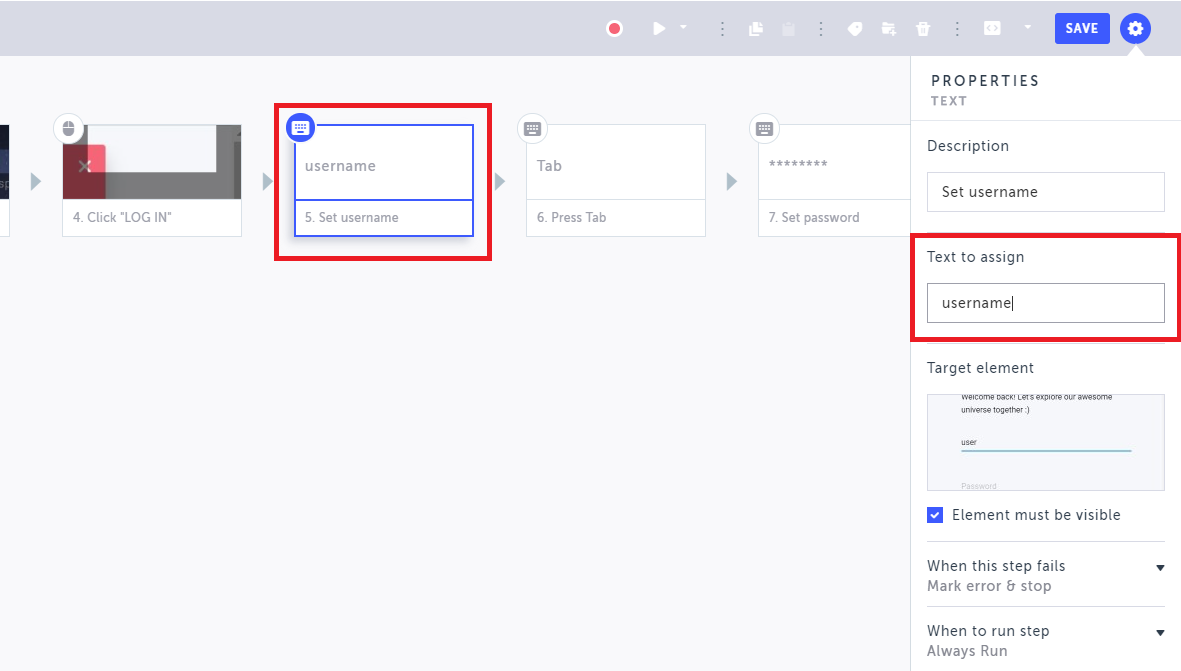Copy the selected step using the copy icon
The width and height of the screenshot is (1181, 671).
(x=756, y=29)
